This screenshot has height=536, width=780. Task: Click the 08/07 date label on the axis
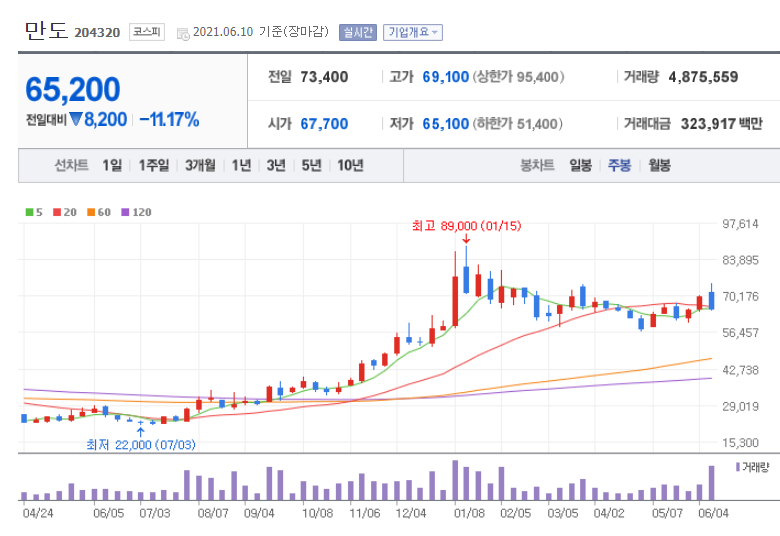pyautogui.click(x=213, y=513)
